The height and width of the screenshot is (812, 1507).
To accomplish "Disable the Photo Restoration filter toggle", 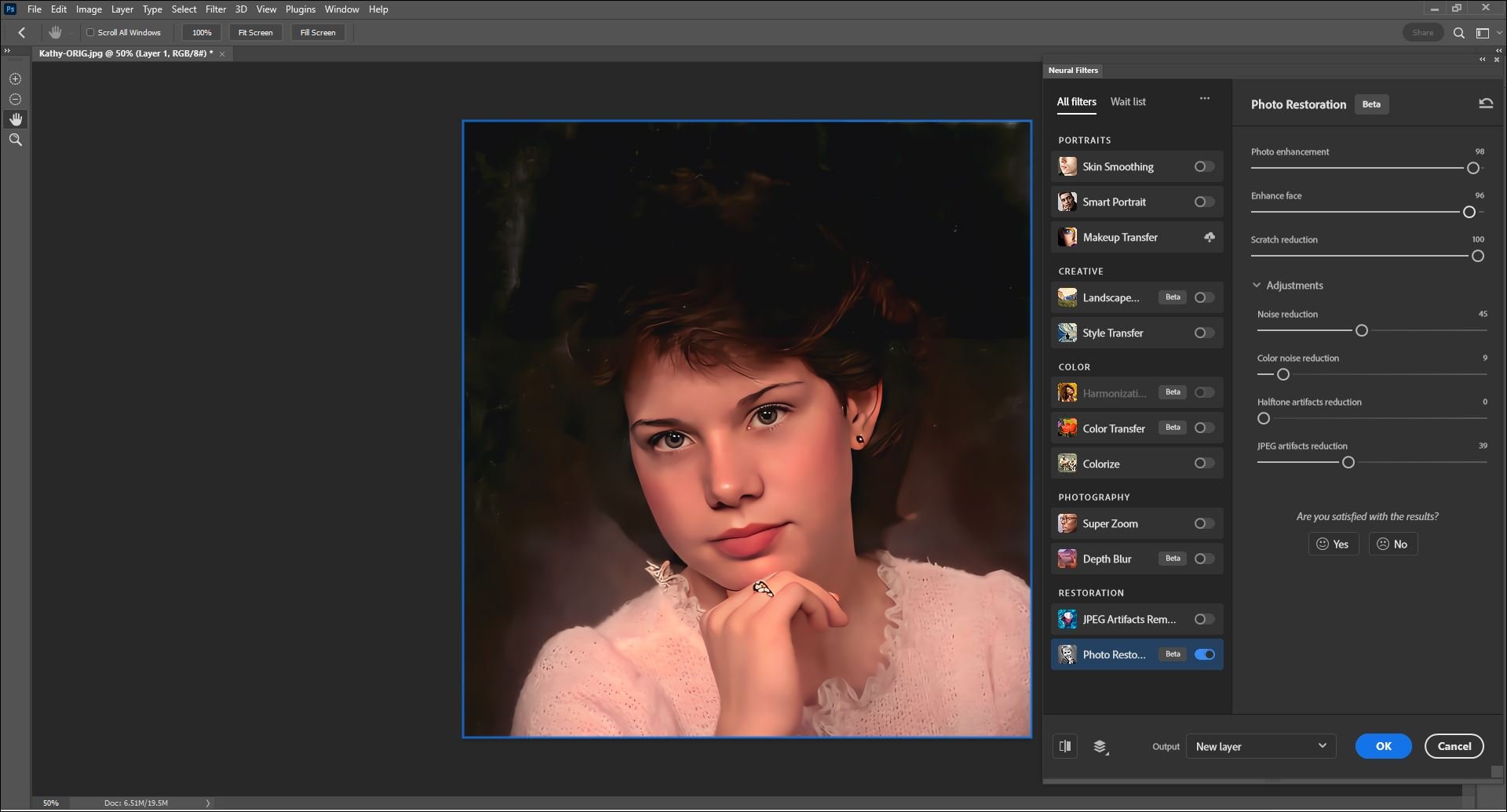I will click(1205, 654).
